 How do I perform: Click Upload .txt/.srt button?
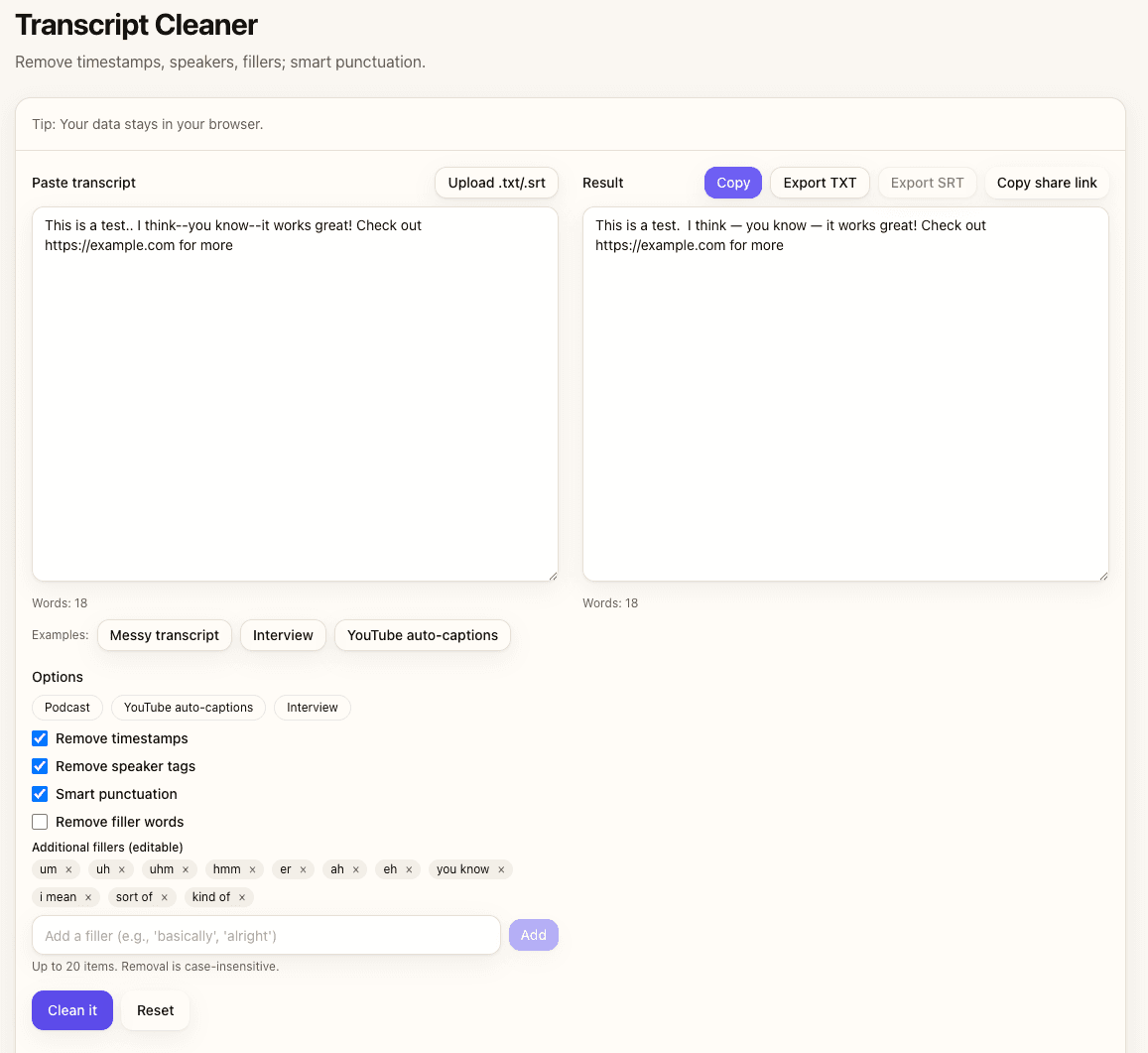[x=496, y=183]
